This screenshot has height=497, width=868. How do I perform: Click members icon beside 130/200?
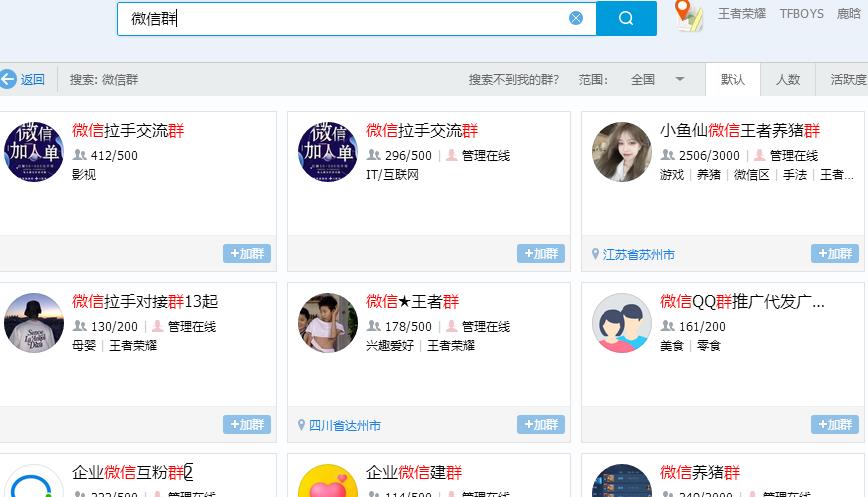coord(80,326)
